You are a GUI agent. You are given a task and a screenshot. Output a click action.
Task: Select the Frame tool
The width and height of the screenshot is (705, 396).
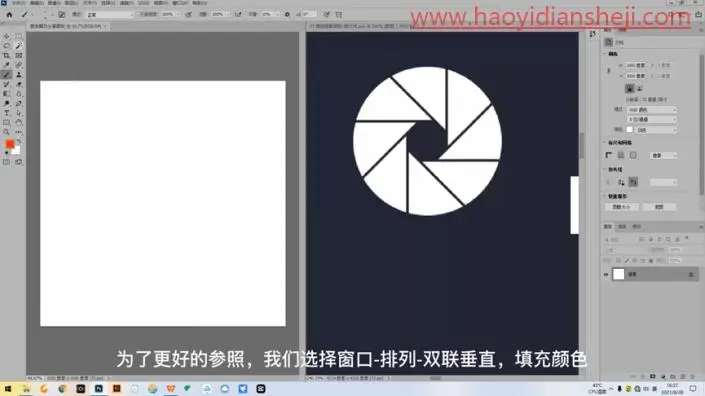click(x=19, y=55)
